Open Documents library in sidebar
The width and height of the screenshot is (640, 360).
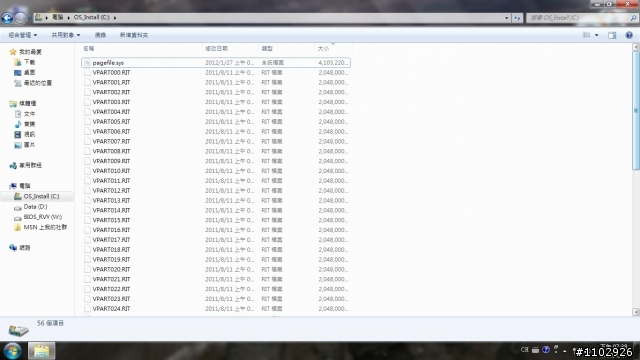[25, 114]
